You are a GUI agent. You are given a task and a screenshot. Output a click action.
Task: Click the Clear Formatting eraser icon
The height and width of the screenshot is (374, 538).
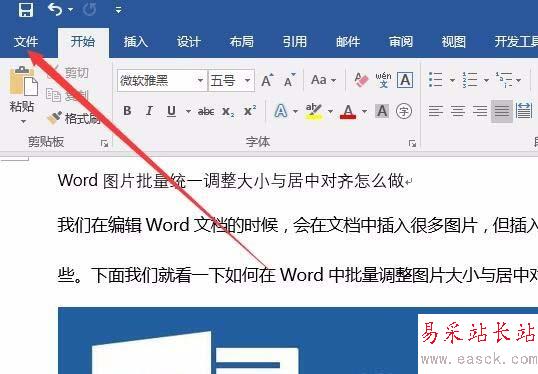(361, 80)
